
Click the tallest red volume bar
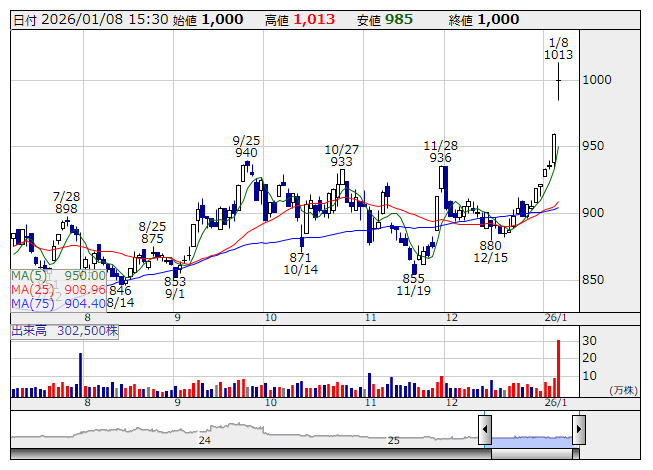(558, 368)
